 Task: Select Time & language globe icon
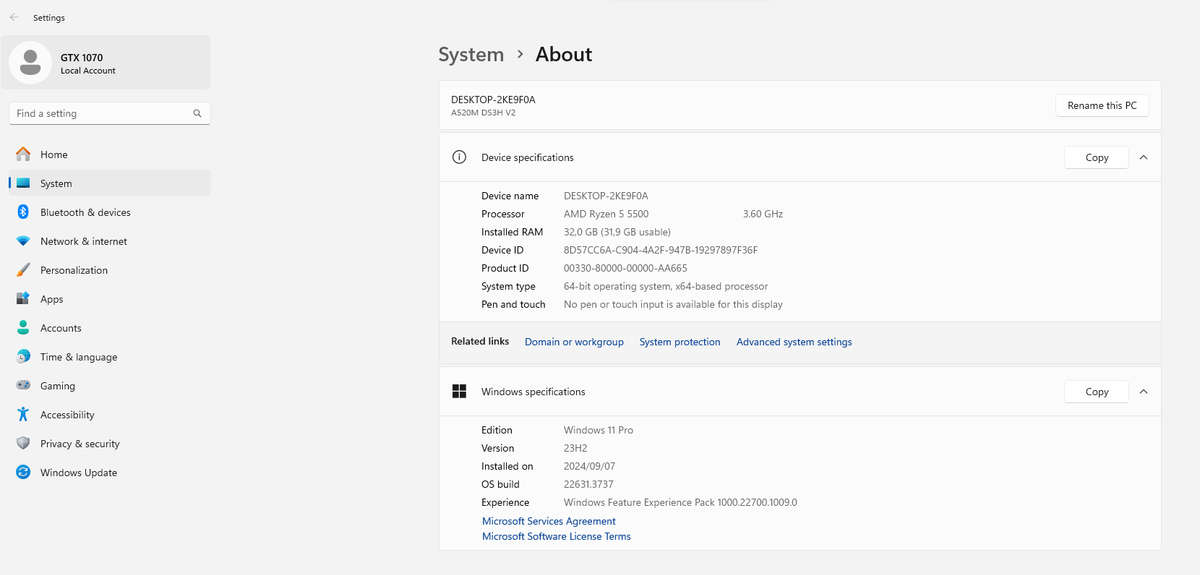pos(23,357)
